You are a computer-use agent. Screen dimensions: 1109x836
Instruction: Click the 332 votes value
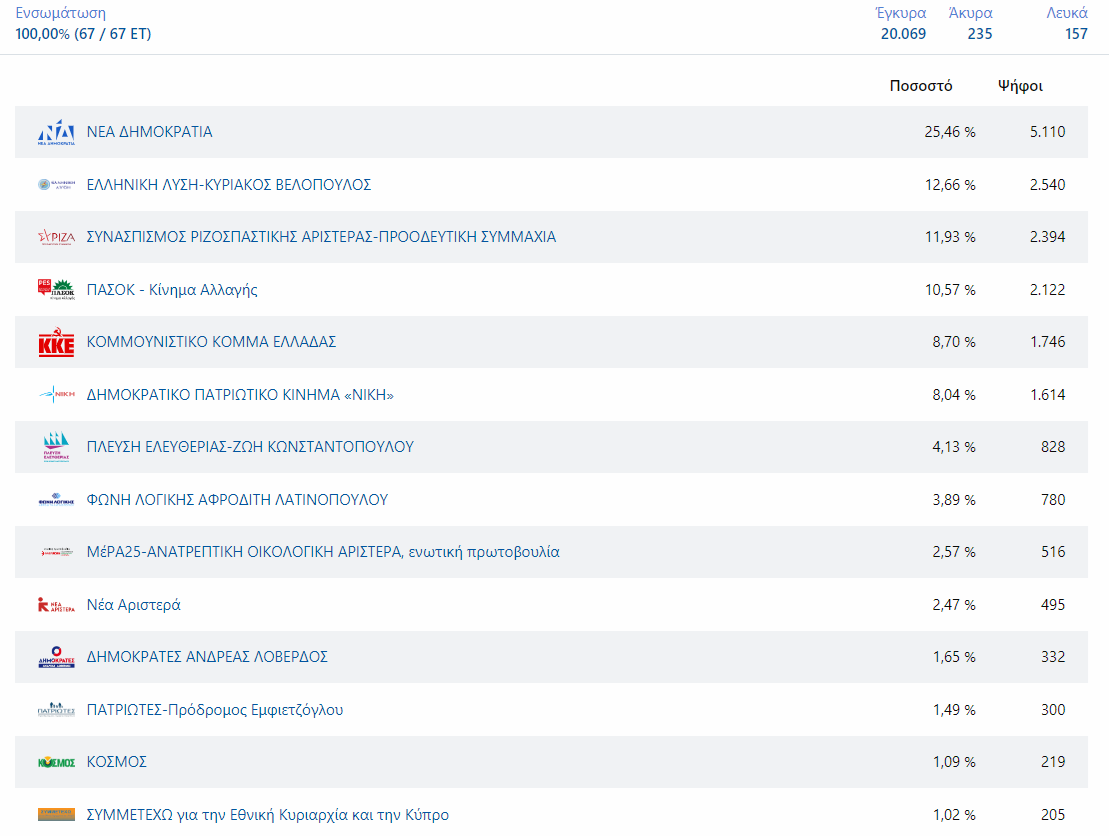(x=1053, y=657)
